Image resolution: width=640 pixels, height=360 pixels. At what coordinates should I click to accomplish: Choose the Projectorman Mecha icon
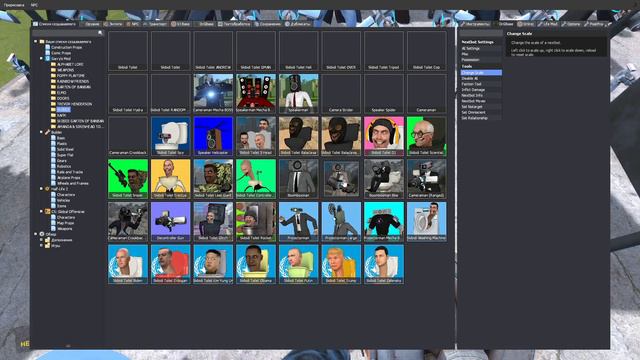pos(384,221)
